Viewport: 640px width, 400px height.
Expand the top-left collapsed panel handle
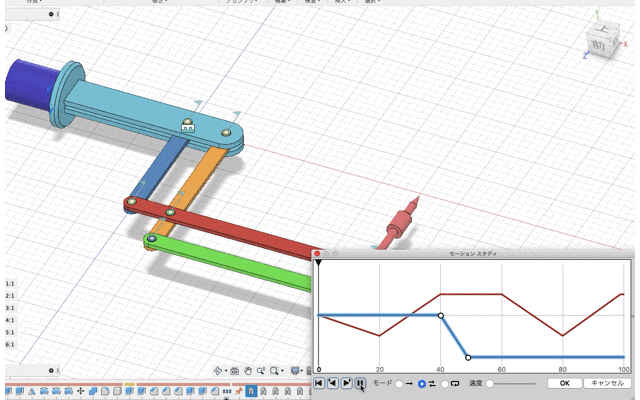point(58,14)
